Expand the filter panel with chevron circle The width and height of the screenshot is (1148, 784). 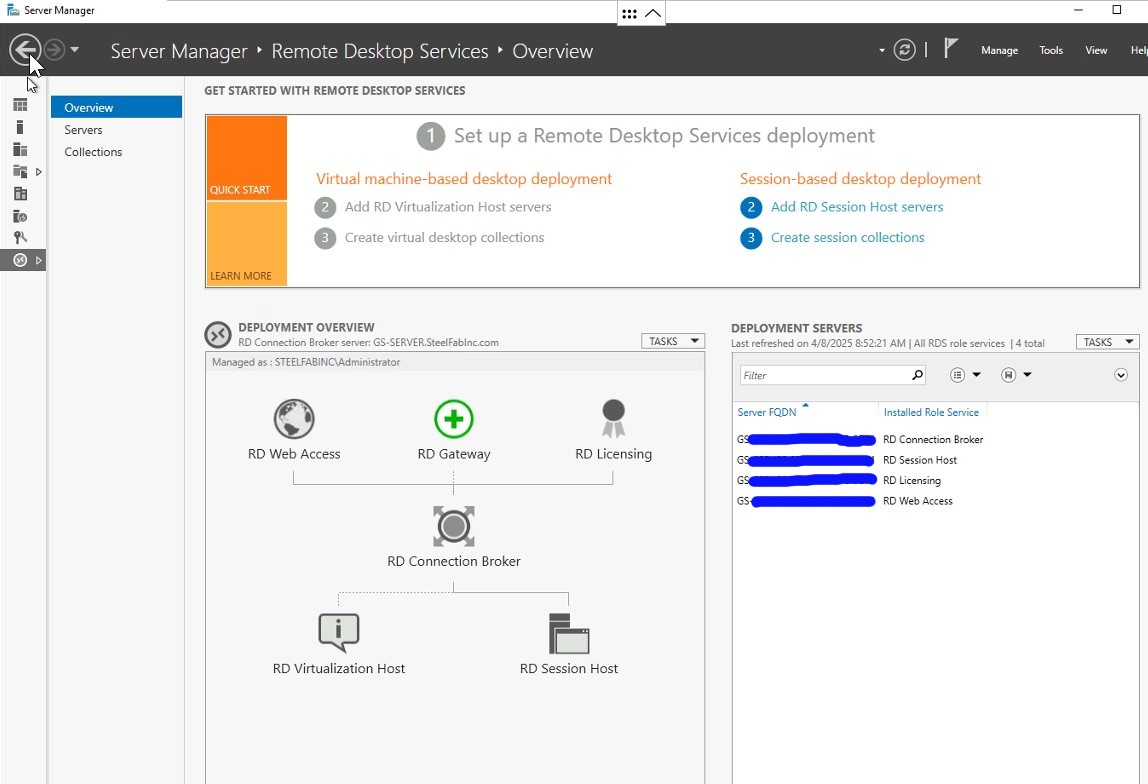point(1121,375)
